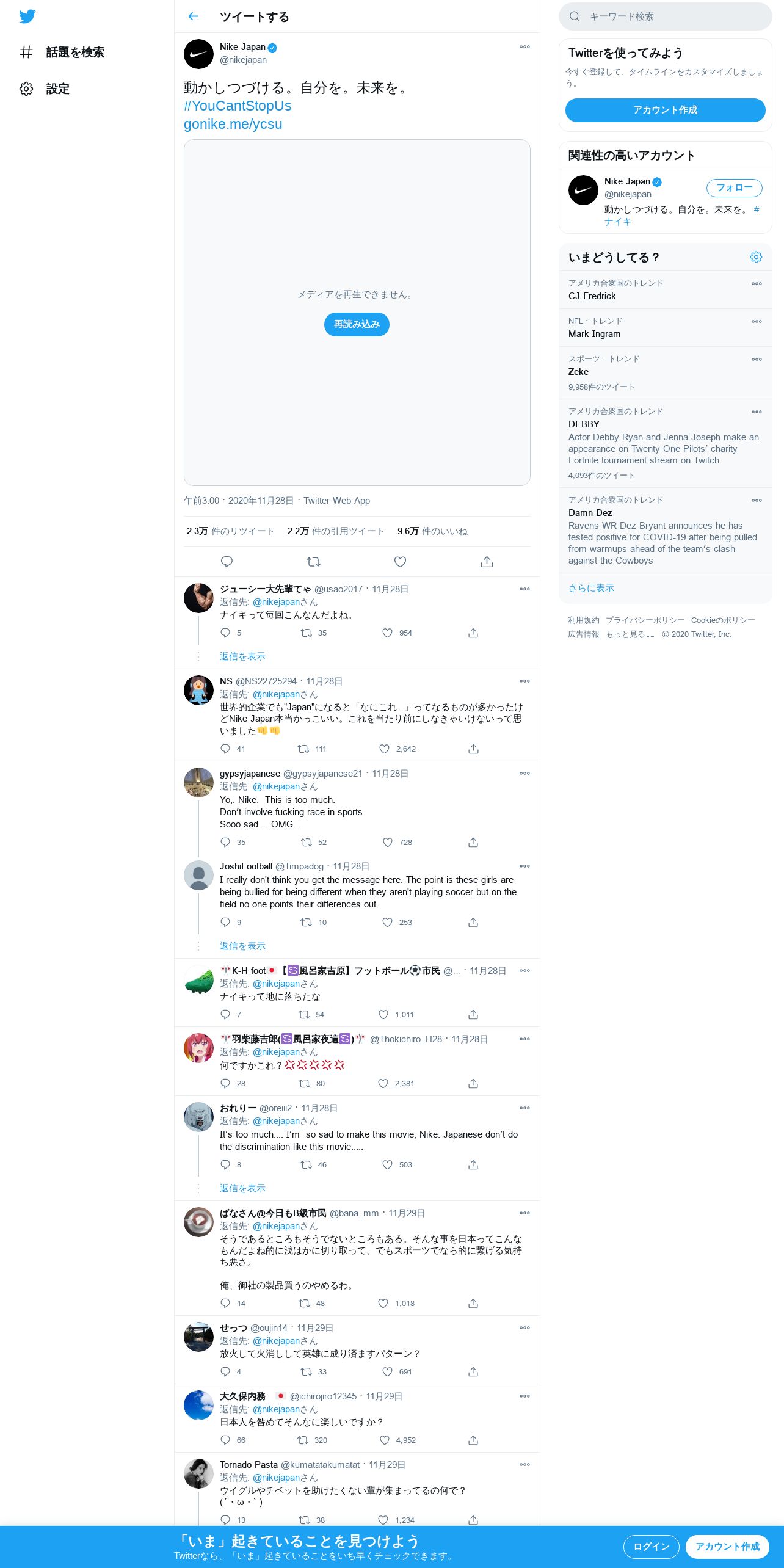Retweet the reply by gypsyjapanese
The image size is (784, 1568).
click(x=307, y=842)
